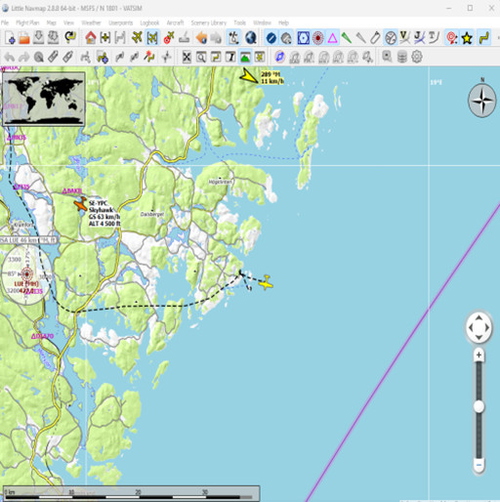500x502 pixels.
Task: Open the flight plan window icon
Action: [x=216, y=57]
